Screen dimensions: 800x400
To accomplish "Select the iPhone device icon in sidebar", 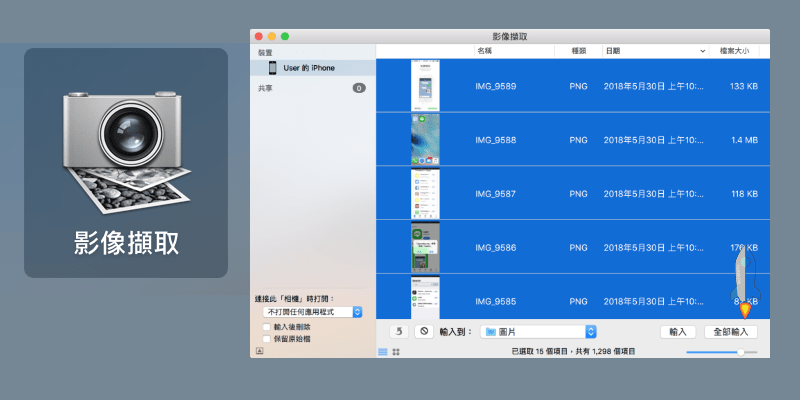I will [x=271, y=68].
